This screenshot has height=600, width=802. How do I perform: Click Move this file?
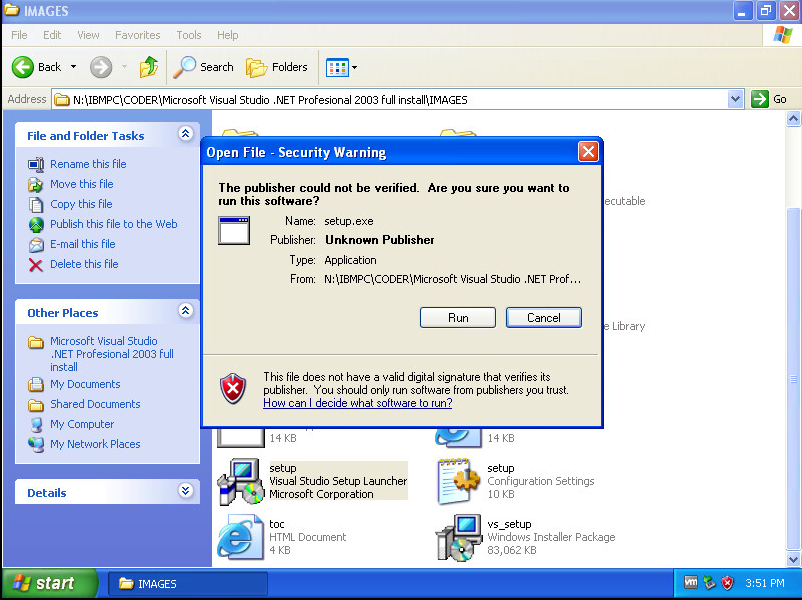point(81,184)
